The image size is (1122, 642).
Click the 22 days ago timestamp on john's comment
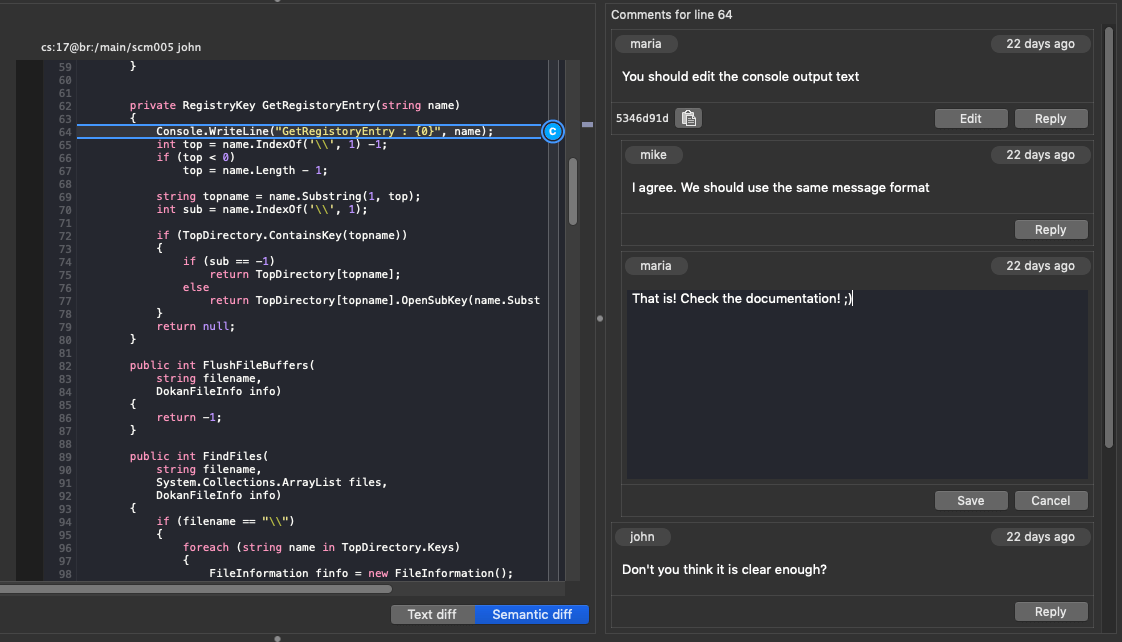[x=1040, y=537]
